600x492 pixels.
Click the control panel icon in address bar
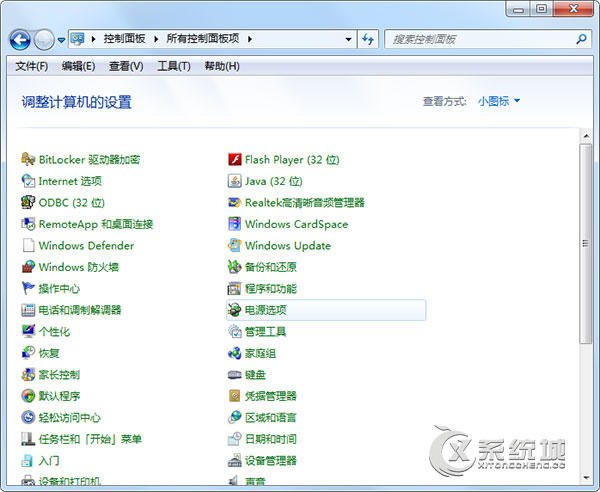(78, 39)
